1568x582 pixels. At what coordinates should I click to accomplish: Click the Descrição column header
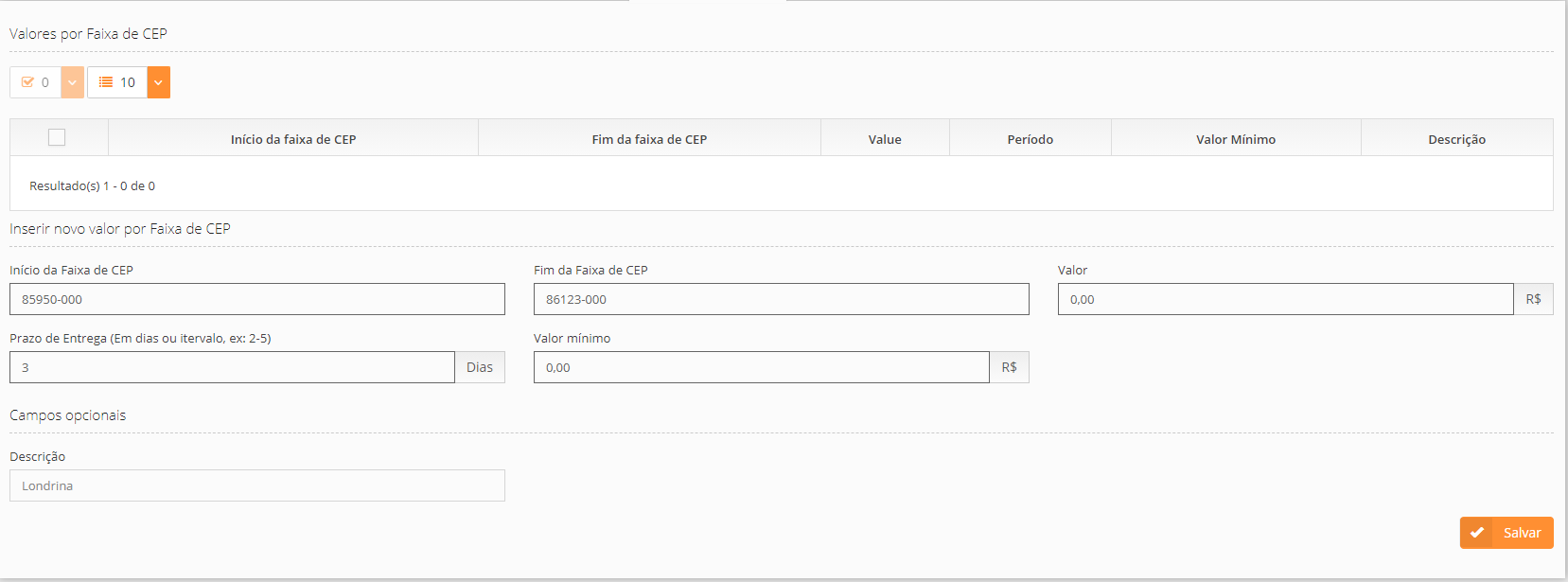(x=1456, y=139)
